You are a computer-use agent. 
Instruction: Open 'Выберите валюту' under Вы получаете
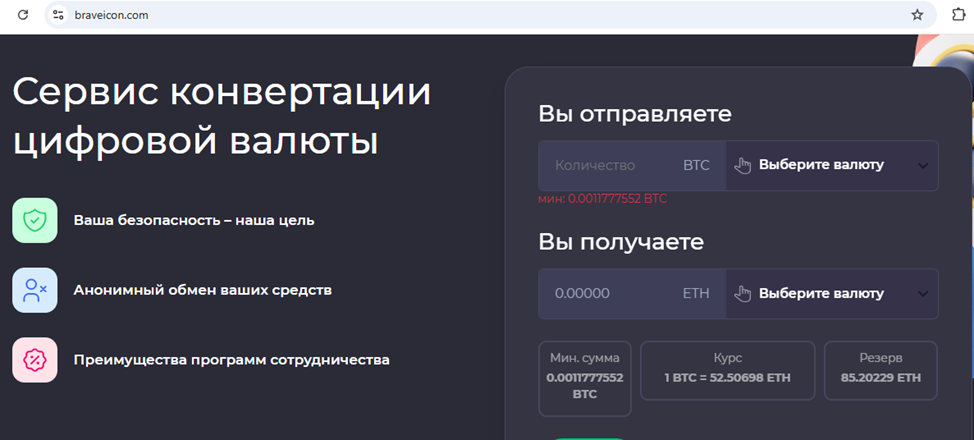[x=832, y=293]
